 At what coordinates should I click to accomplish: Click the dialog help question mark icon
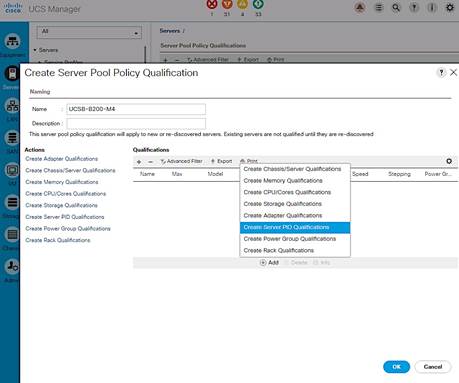(441, 72)
